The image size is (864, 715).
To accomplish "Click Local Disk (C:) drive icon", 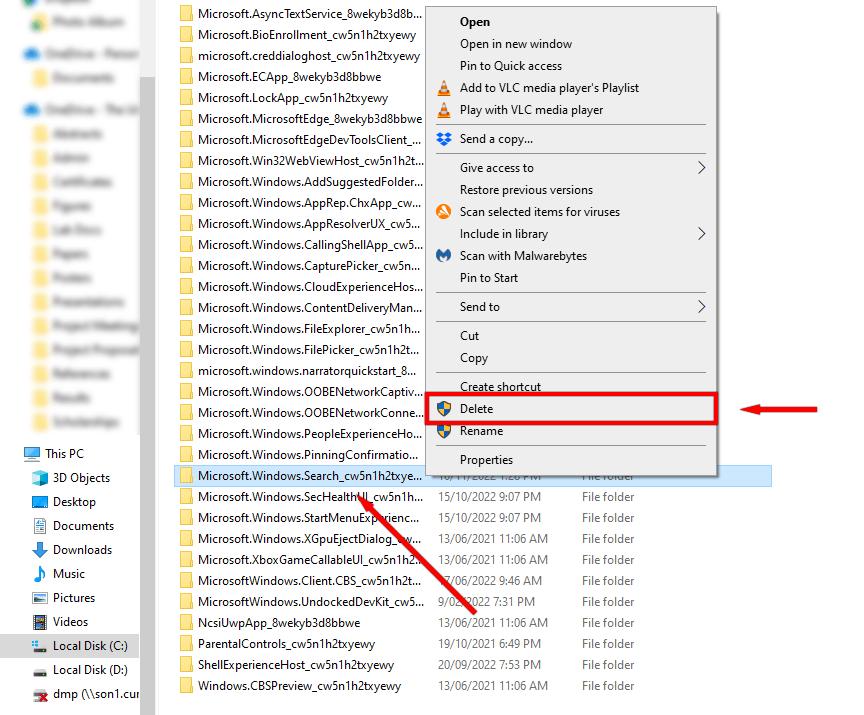I will (40, 646).
